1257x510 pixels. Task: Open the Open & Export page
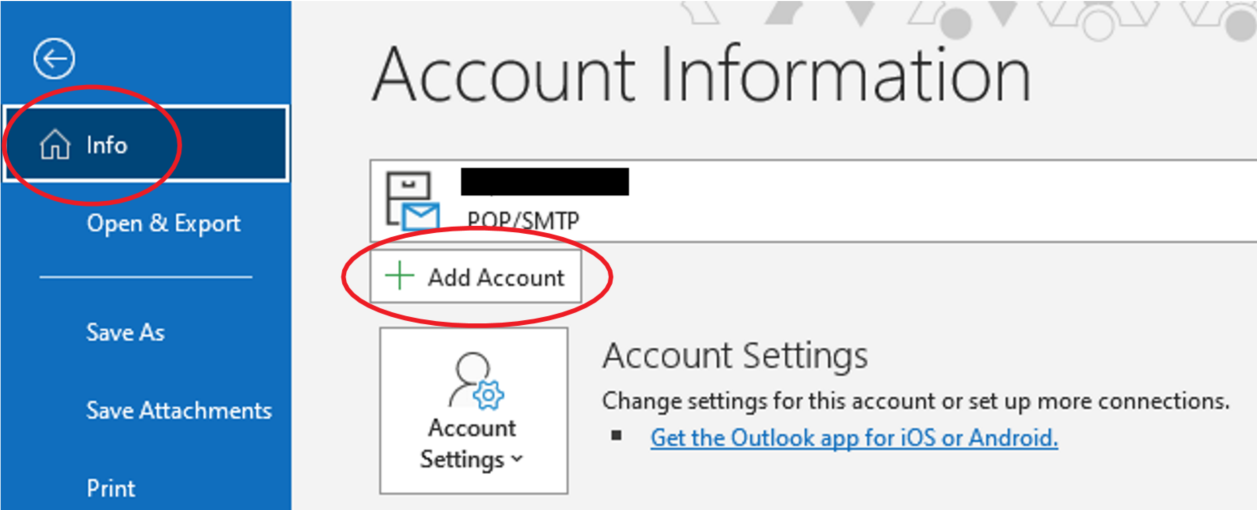pyautogui.click(x=164, y=223)
